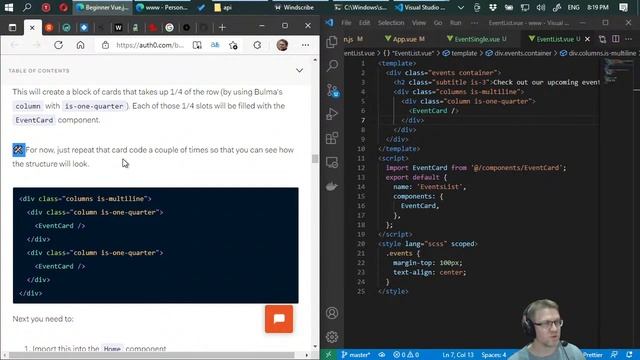Click the Open Changes icon in editor toolbar

602,39
